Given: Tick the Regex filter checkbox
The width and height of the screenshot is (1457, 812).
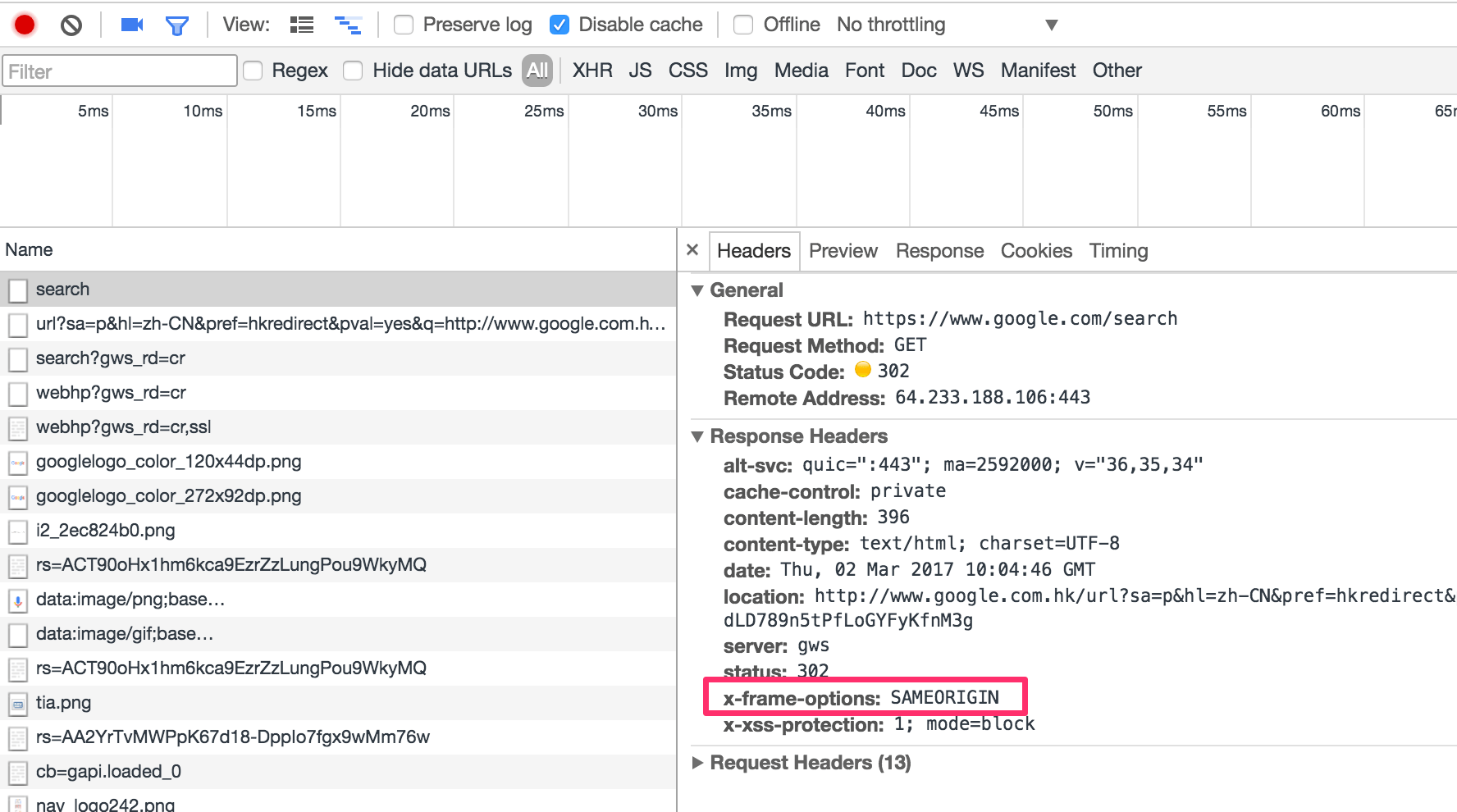Looking at the screenshot, I should coord(253,71).
